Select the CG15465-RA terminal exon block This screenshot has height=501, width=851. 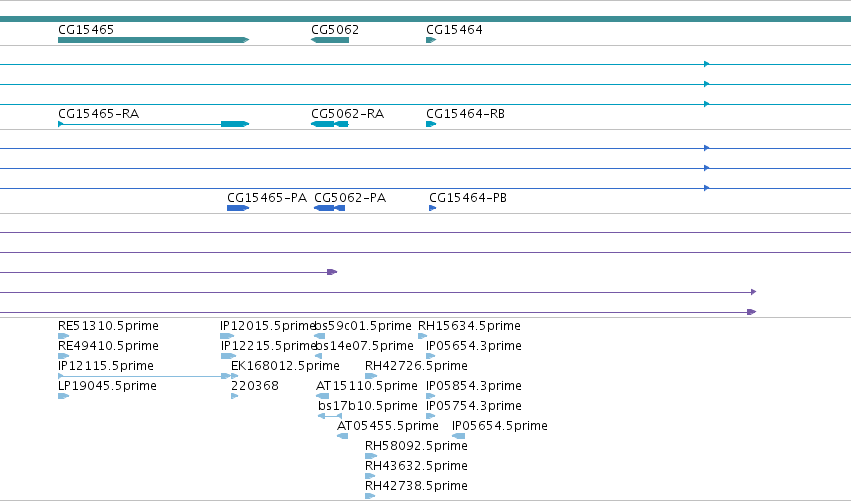pos(235,124)
